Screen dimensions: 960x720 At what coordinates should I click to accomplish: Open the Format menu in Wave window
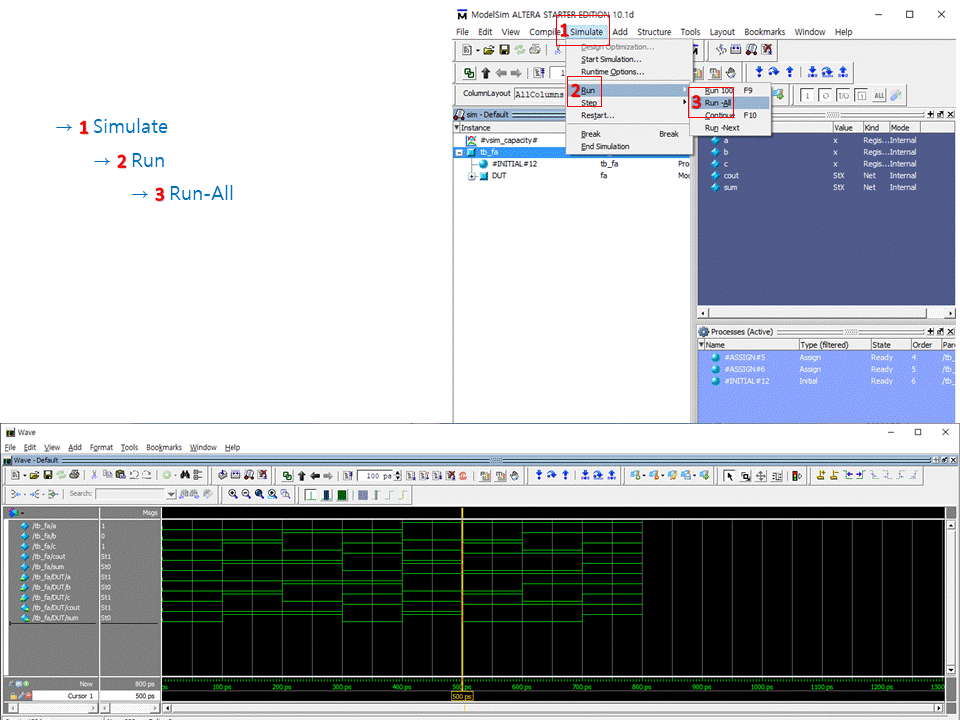pyautogui.click(x=101, y=448)
